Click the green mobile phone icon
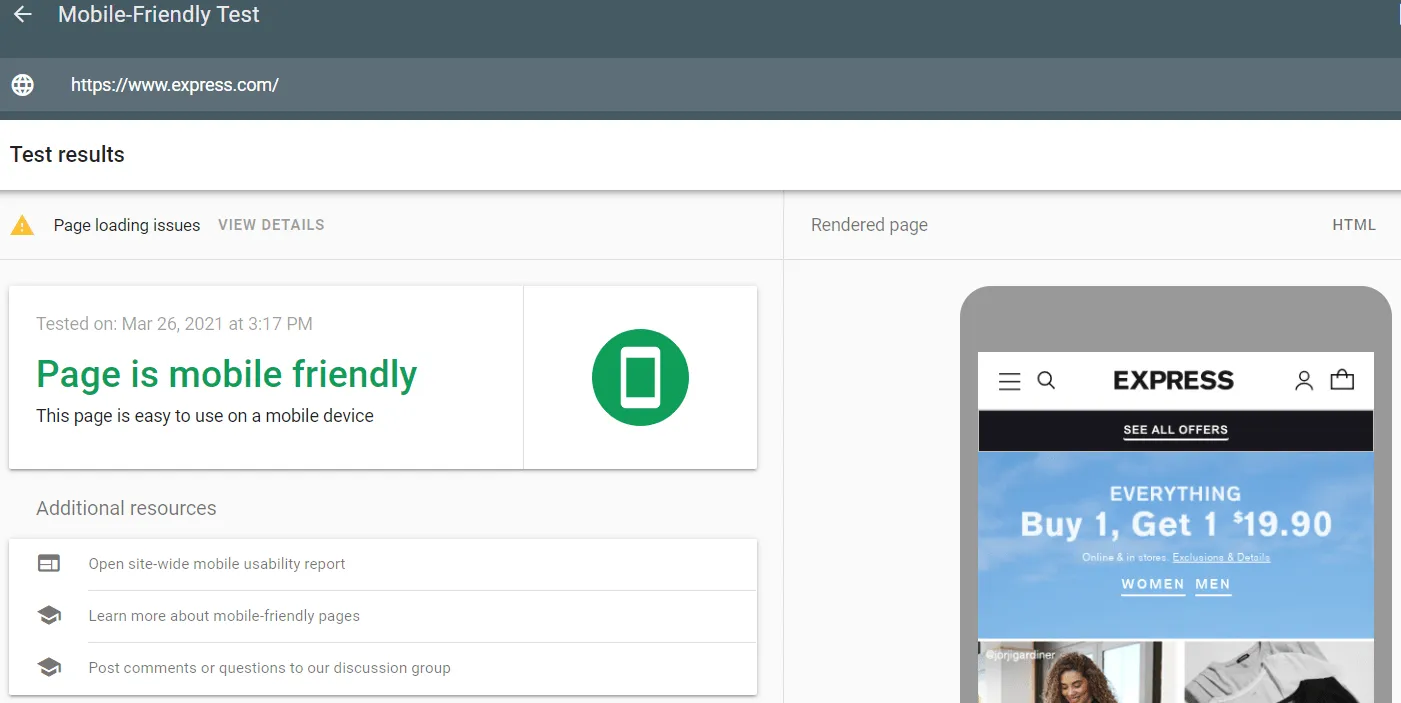The height and width of the screenshot is (703, 1401). pyautogui.click(x=640, y=377)
